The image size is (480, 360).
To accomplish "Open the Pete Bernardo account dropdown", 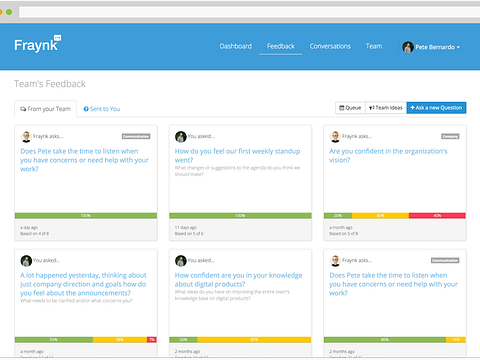I will click(x=431, y=47).
